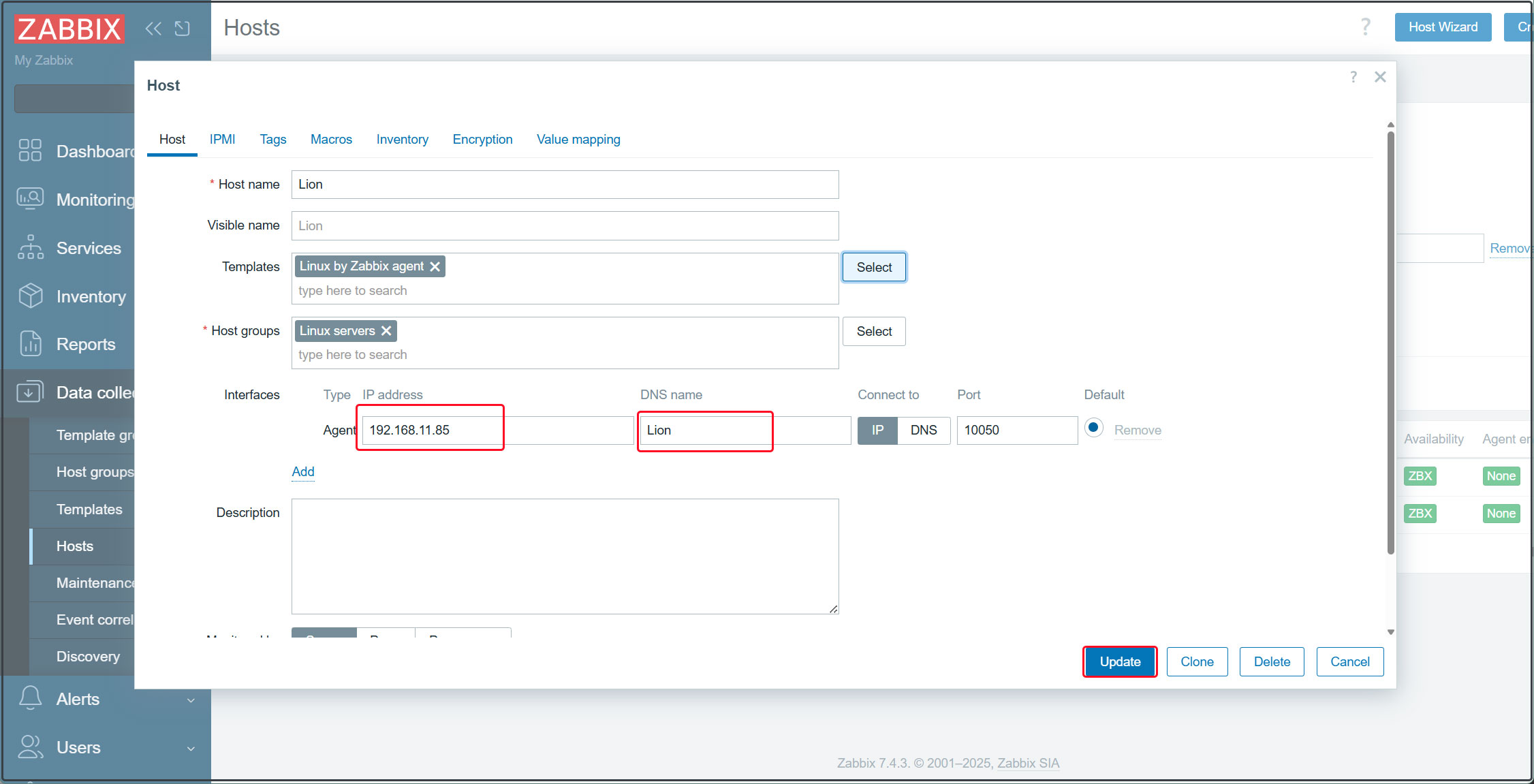Set Connect to option to IP
Image resolution: width=1534 pixels, height=784 pixels.
[x=877, y=430]
